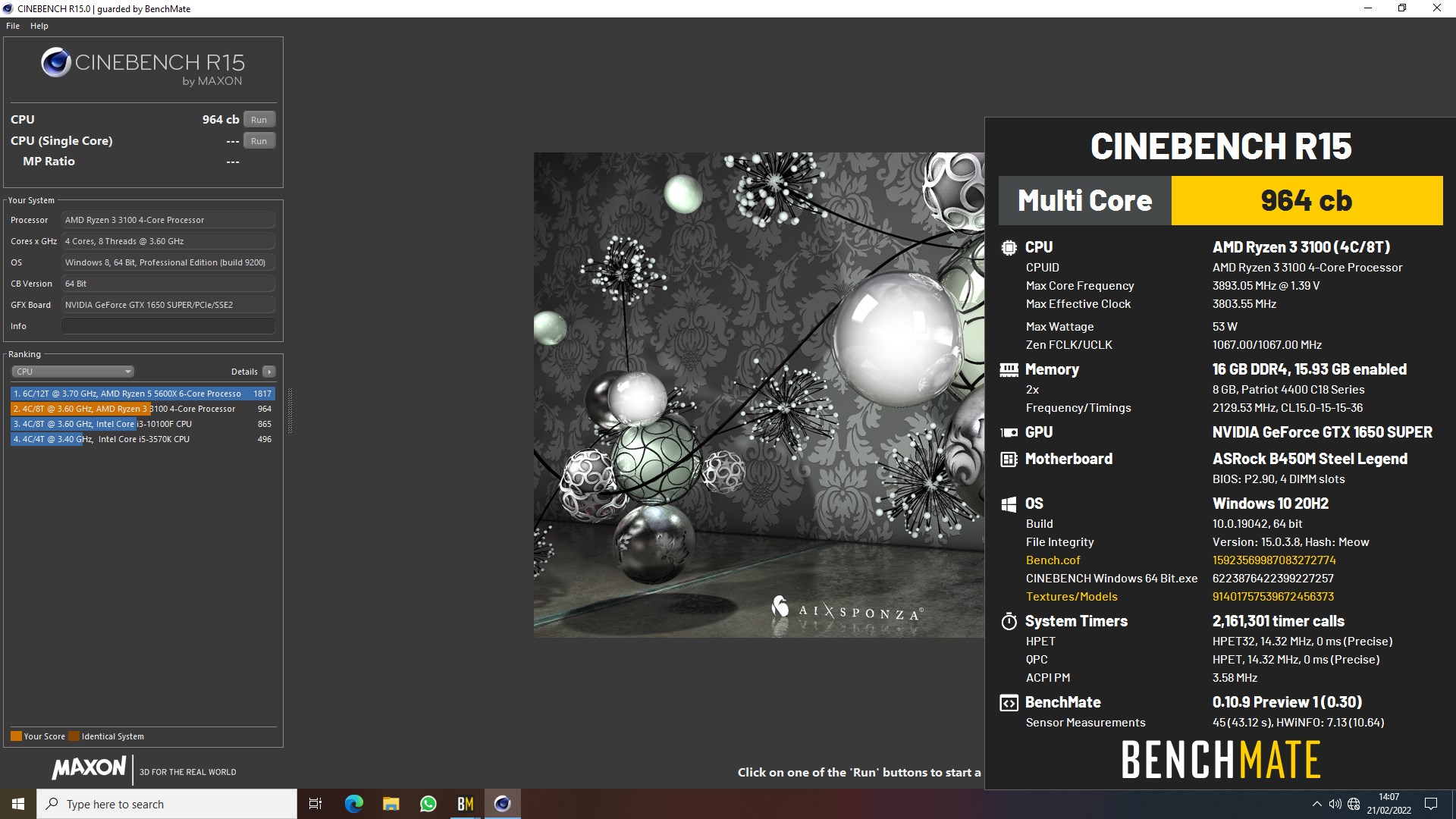1456x819 pixels.
Task: Click the GFX Board field
Action: pyautogui.click(x=168, y=305)
